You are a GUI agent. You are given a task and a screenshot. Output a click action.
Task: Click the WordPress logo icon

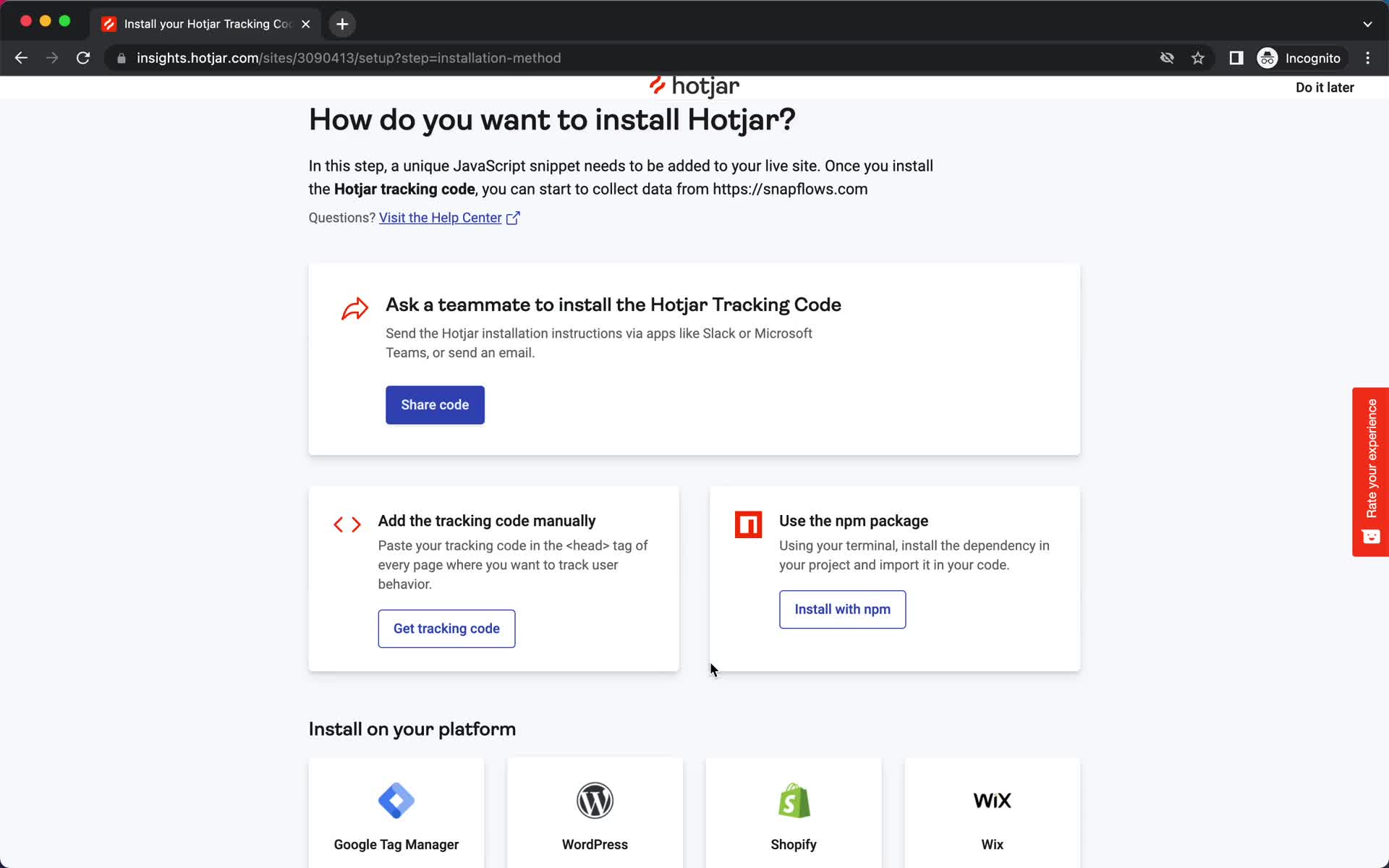(x=595, y=800)
